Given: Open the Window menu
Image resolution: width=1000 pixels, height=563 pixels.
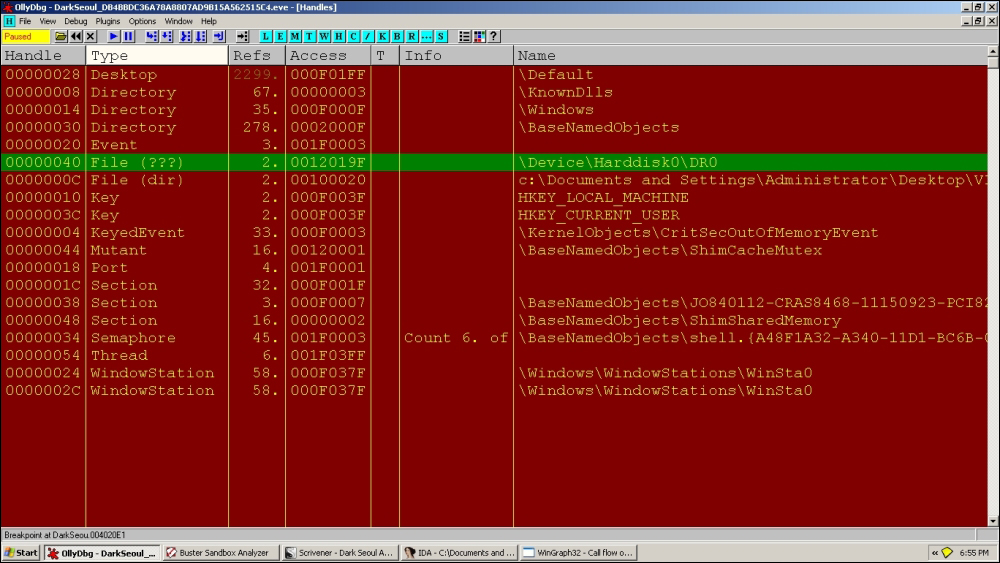Looking at the screenshot, I should point(179,21).
